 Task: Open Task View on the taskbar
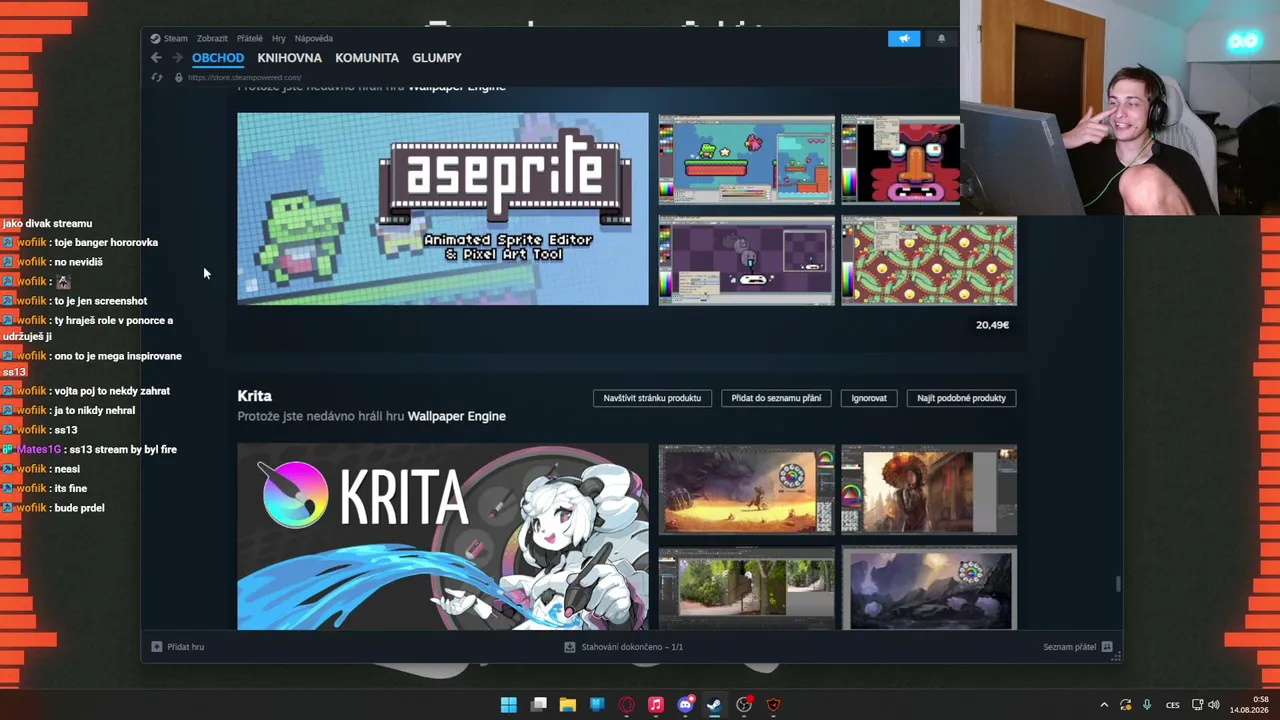(539, 705)
